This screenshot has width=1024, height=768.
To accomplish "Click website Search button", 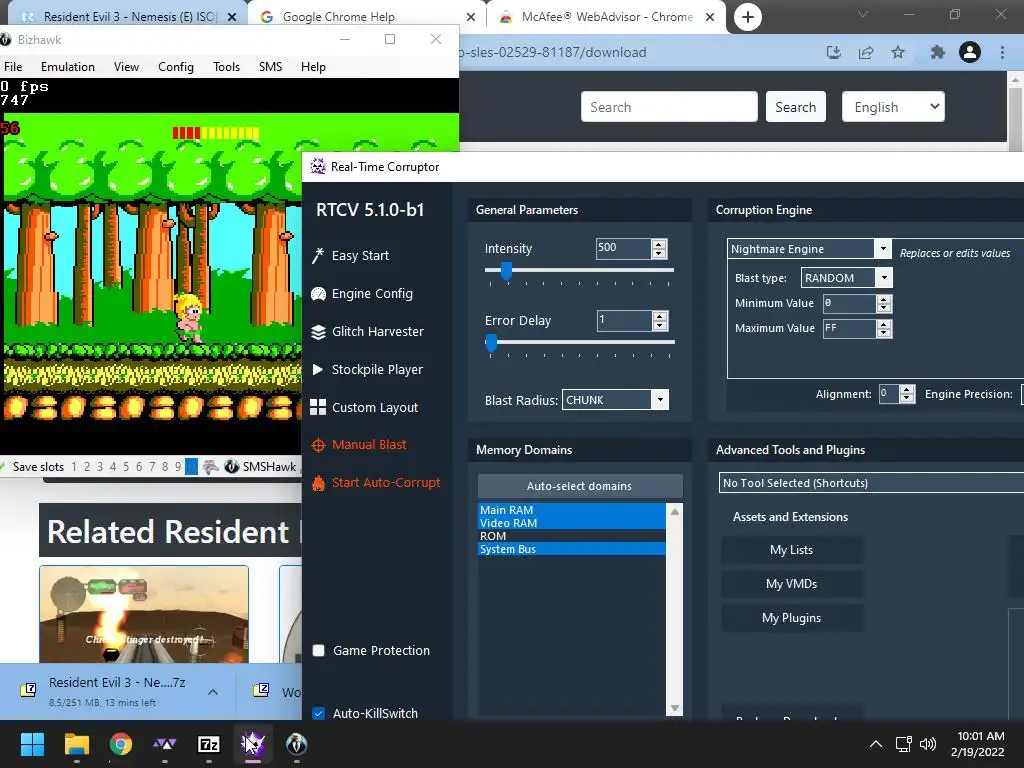I will (x=795, y=107).
